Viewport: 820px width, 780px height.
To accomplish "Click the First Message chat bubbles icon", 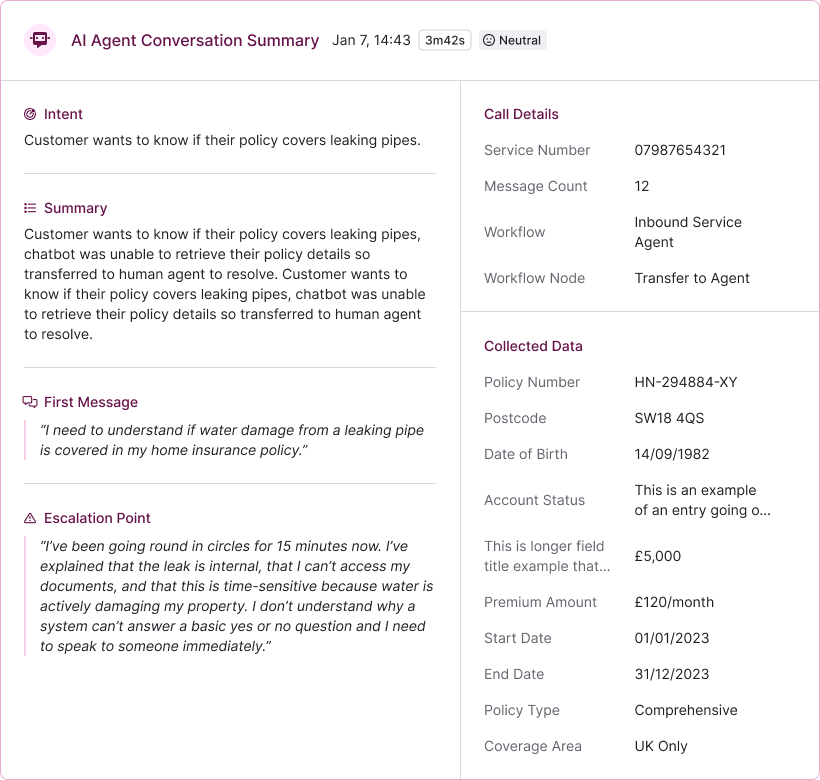I will 30,402.
